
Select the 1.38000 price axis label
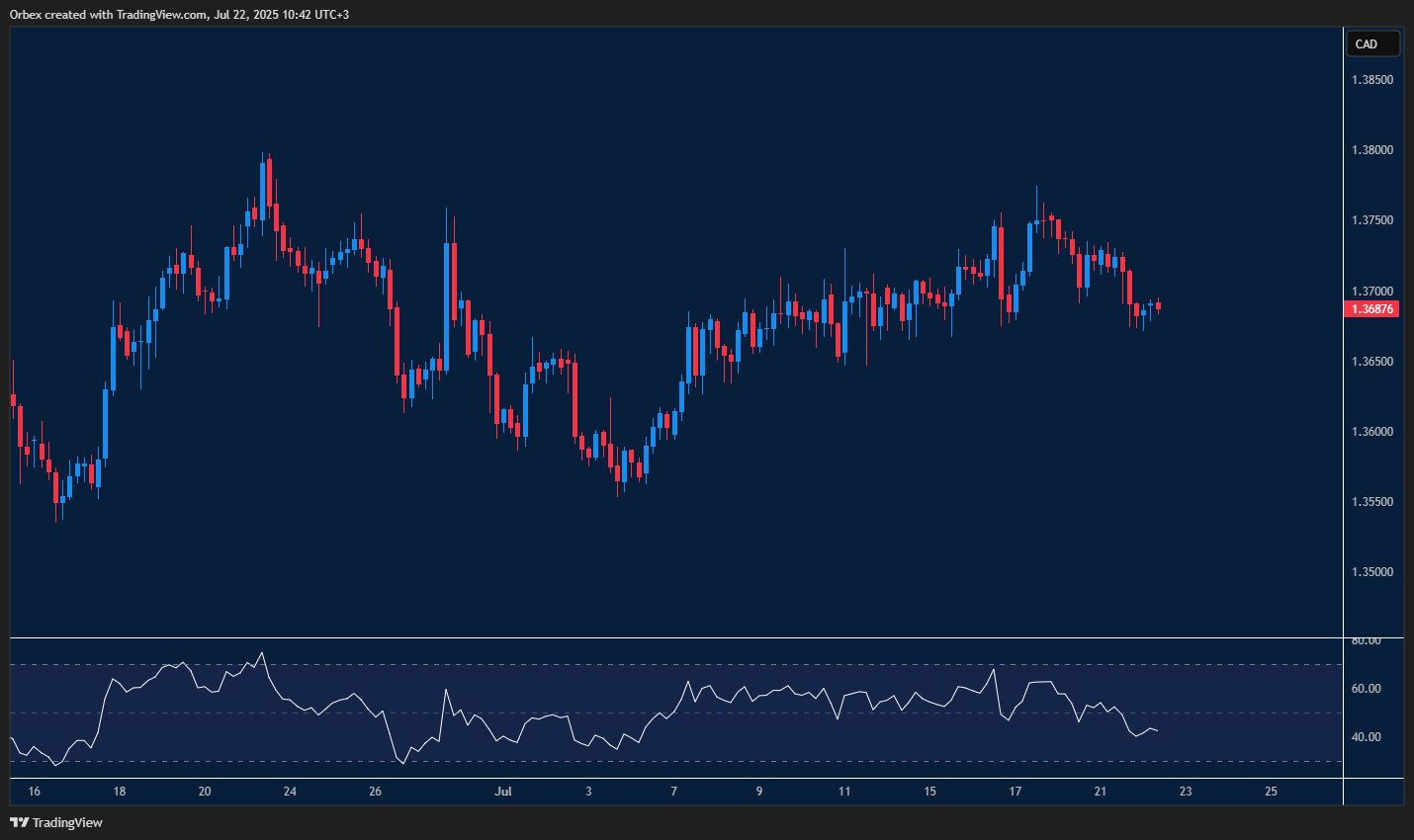tap(1372, 150)
